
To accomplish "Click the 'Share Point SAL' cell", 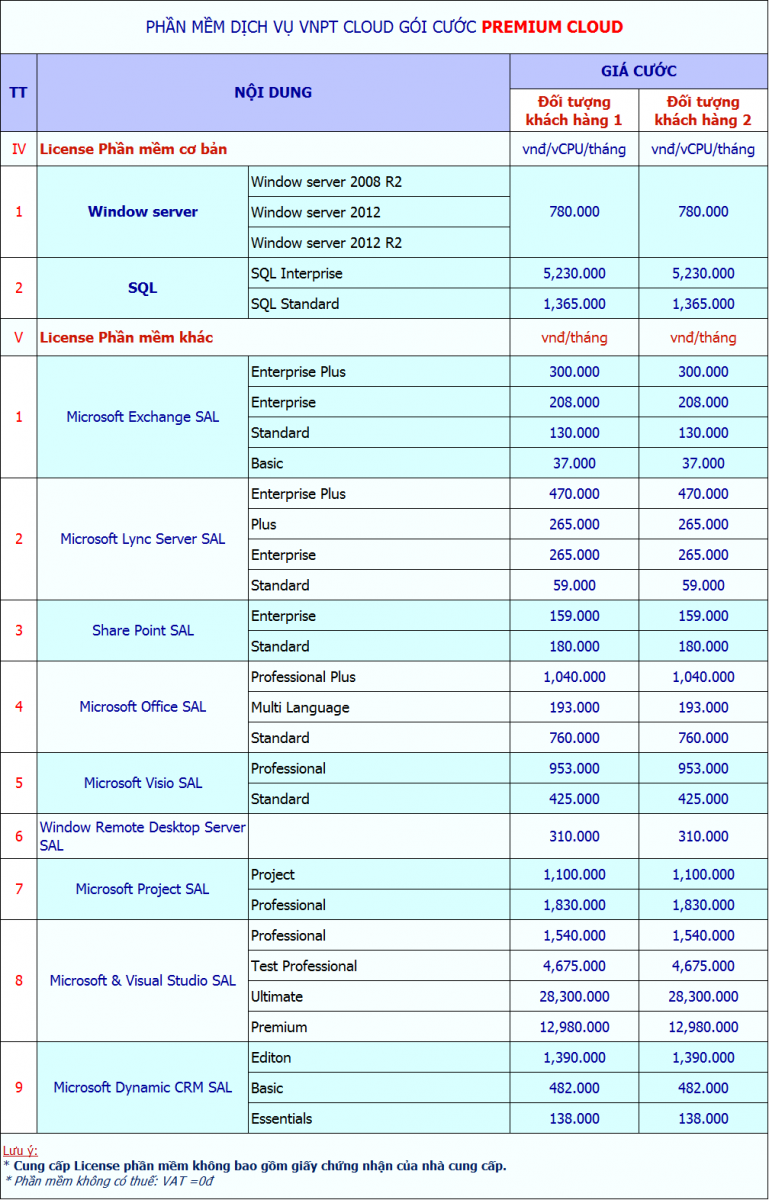I will 143,631.
